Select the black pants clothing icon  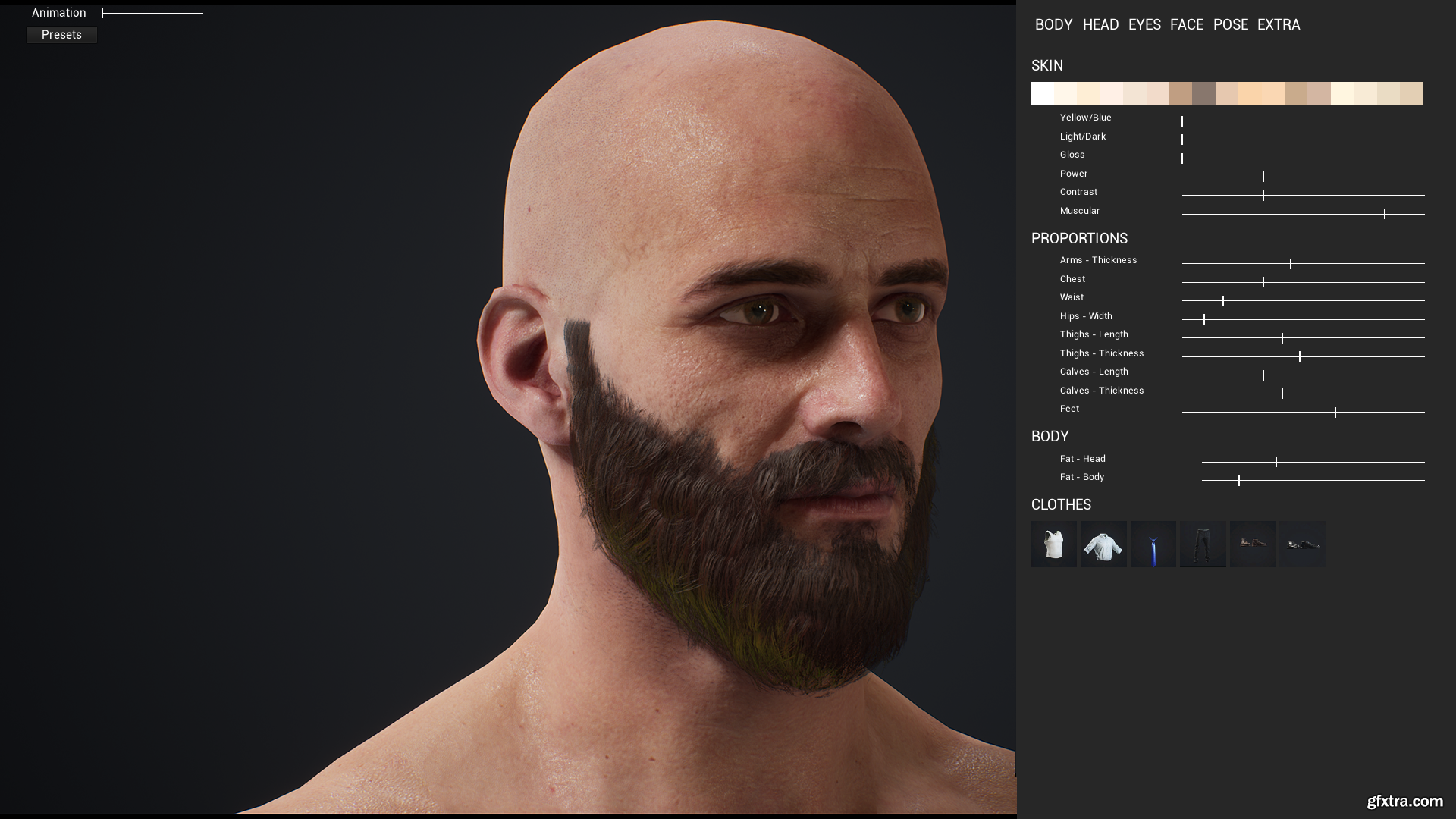[1203, 544]
